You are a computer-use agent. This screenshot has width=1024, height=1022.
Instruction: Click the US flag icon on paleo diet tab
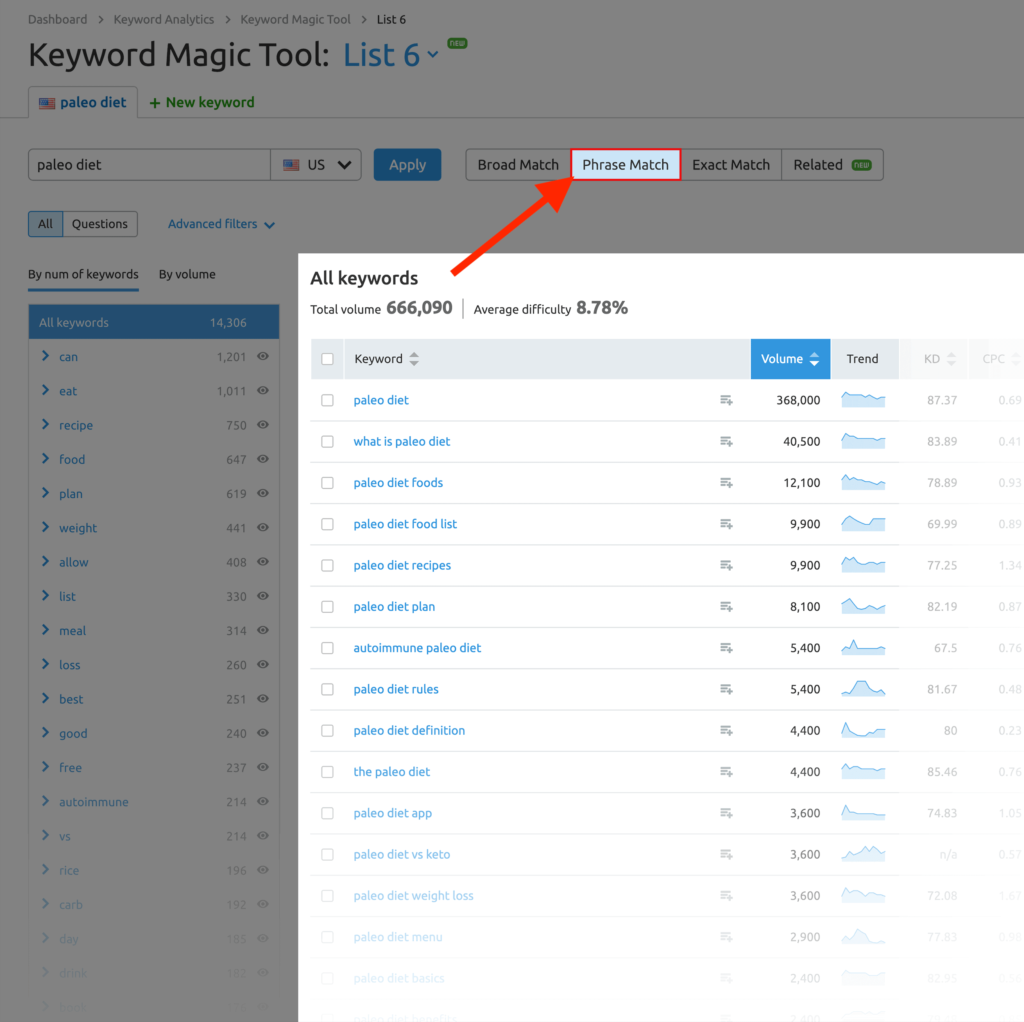click(46, 102)
